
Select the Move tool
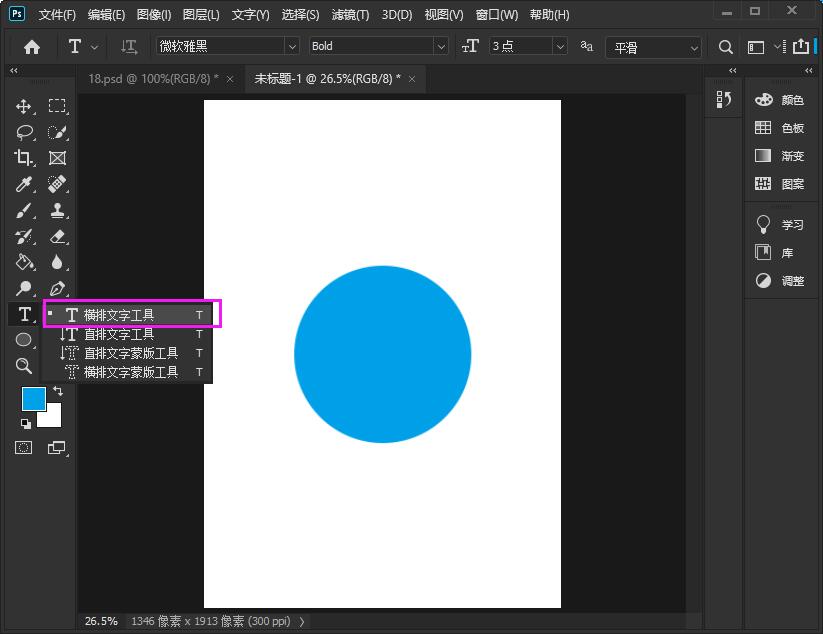pyautogui.click(x=24, y=107)
